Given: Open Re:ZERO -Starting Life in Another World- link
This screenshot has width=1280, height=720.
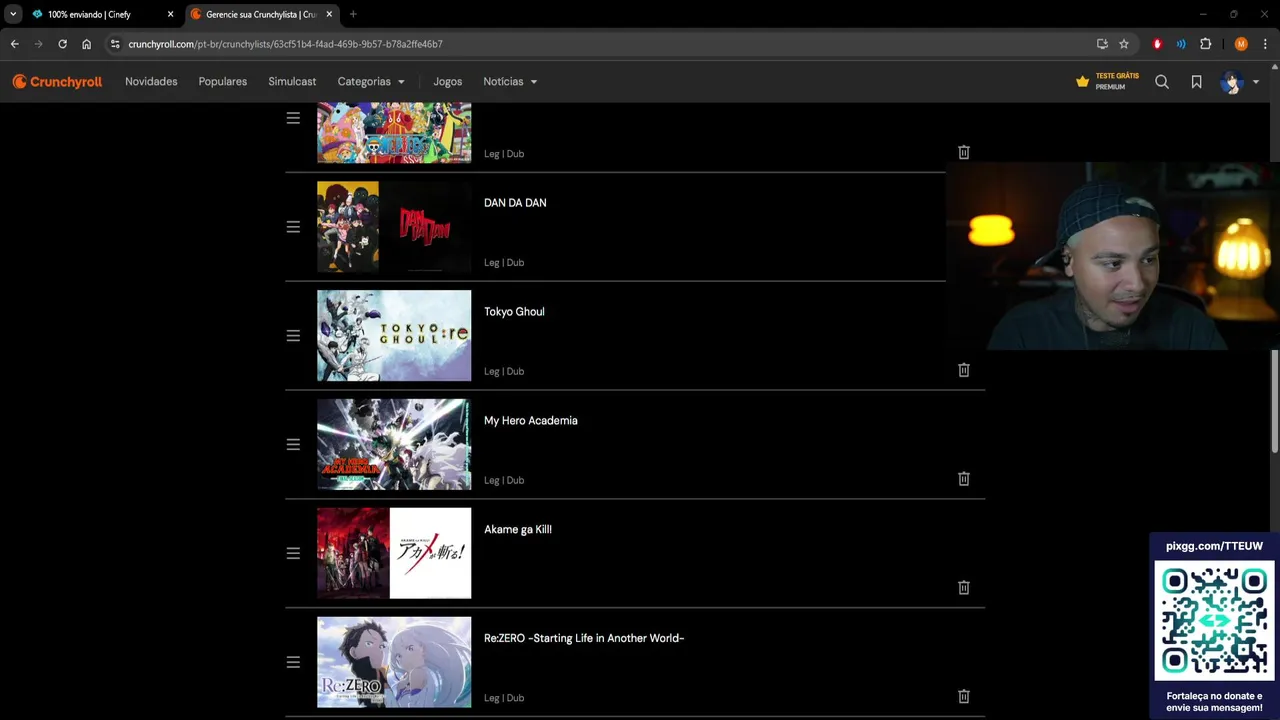Looking at the screenshot, I should point(584,638).
